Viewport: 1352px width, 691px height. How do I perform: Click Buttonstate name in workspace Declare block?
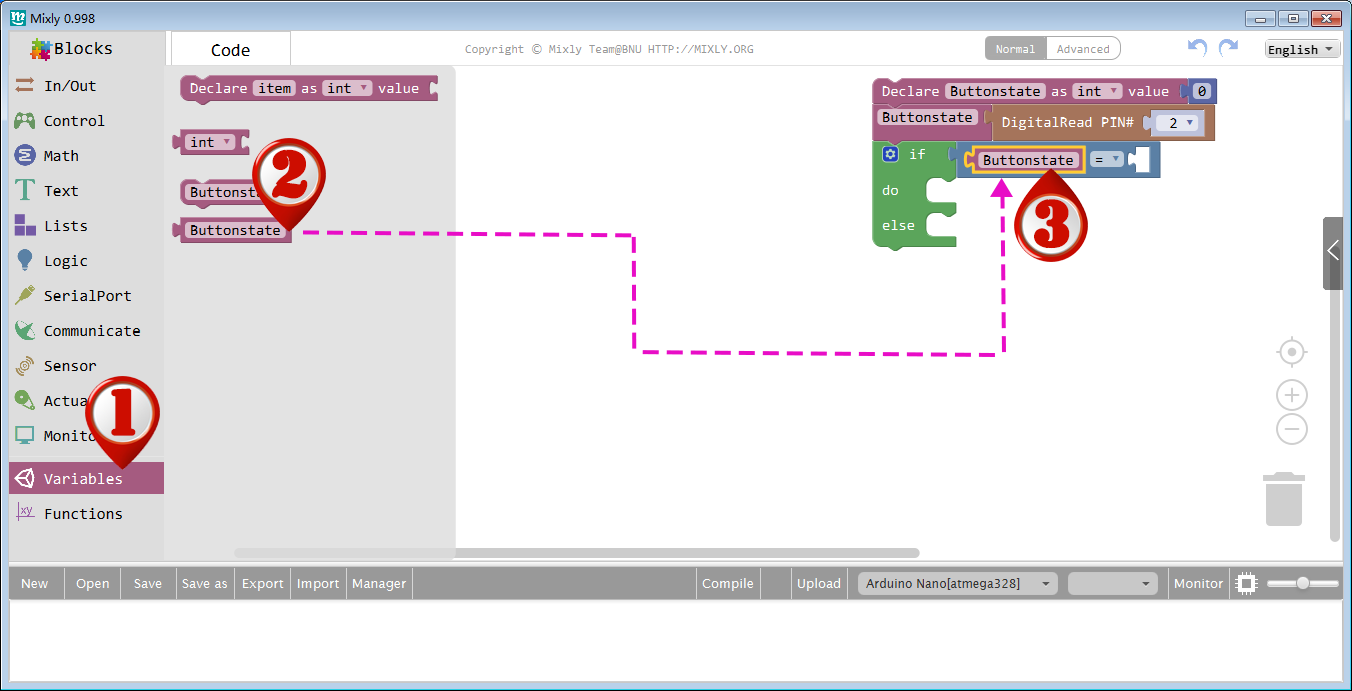tap(996, 91)
